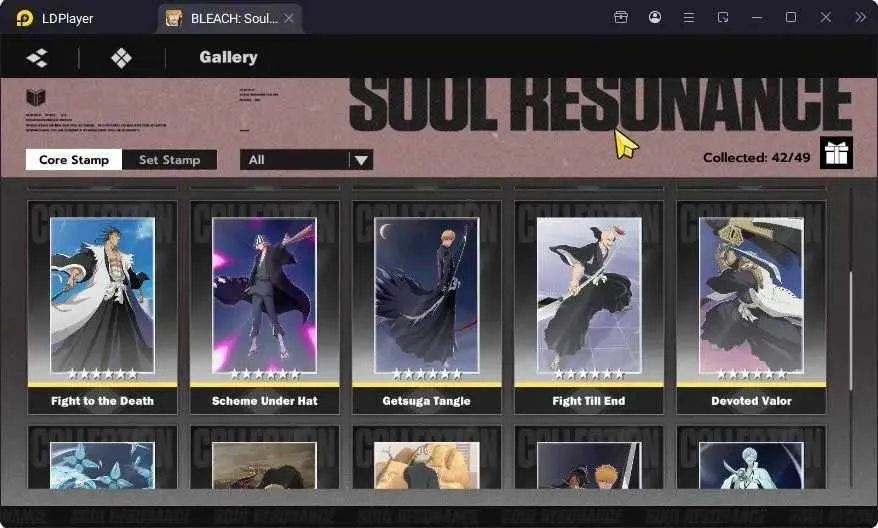Screen dimensions: 878x528
Task: Open the LDPlayer user account icon
Action: (x=655, y=17)
